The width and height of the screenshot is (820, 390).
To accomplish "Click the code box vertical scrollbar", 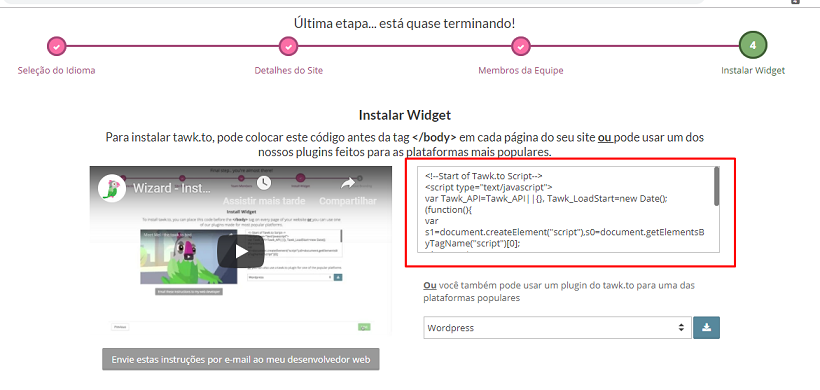I will [716, 187].
